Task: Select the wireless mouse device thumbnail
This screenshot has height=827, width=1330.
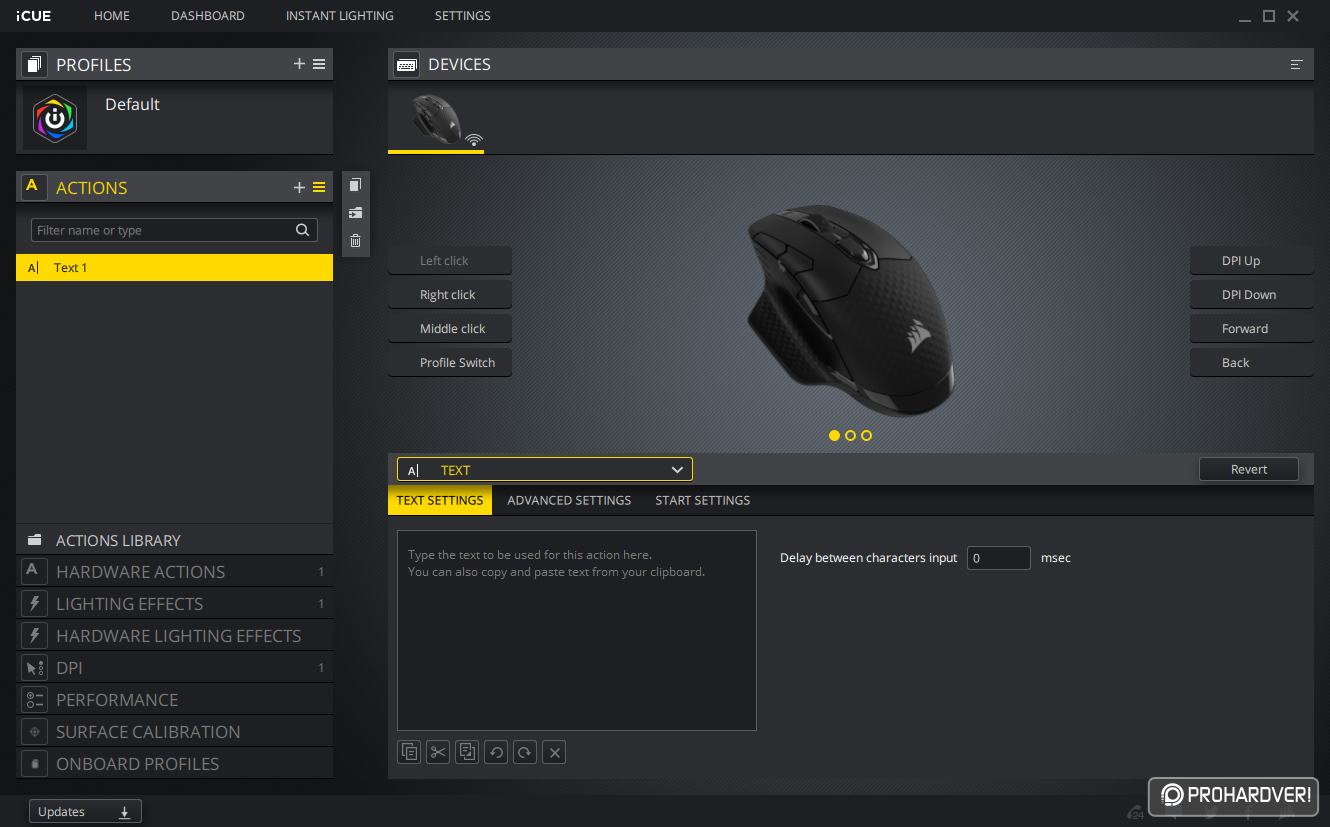Action: tap(436, 120)
